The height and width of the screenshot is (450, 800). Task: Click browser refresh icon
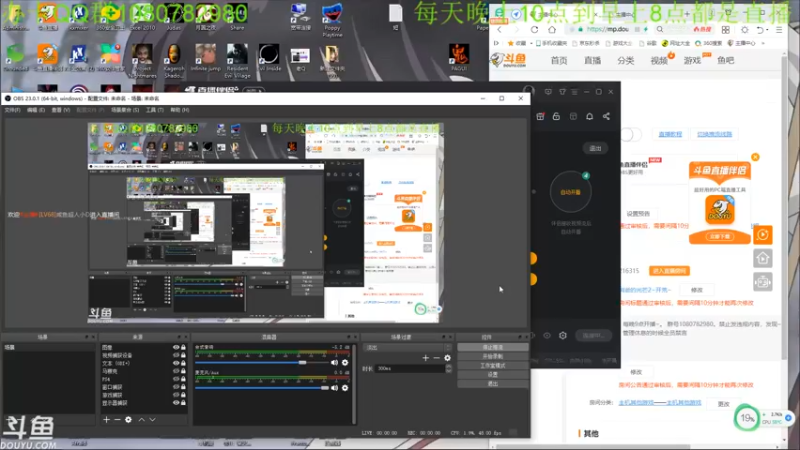(x=534, y=30)
